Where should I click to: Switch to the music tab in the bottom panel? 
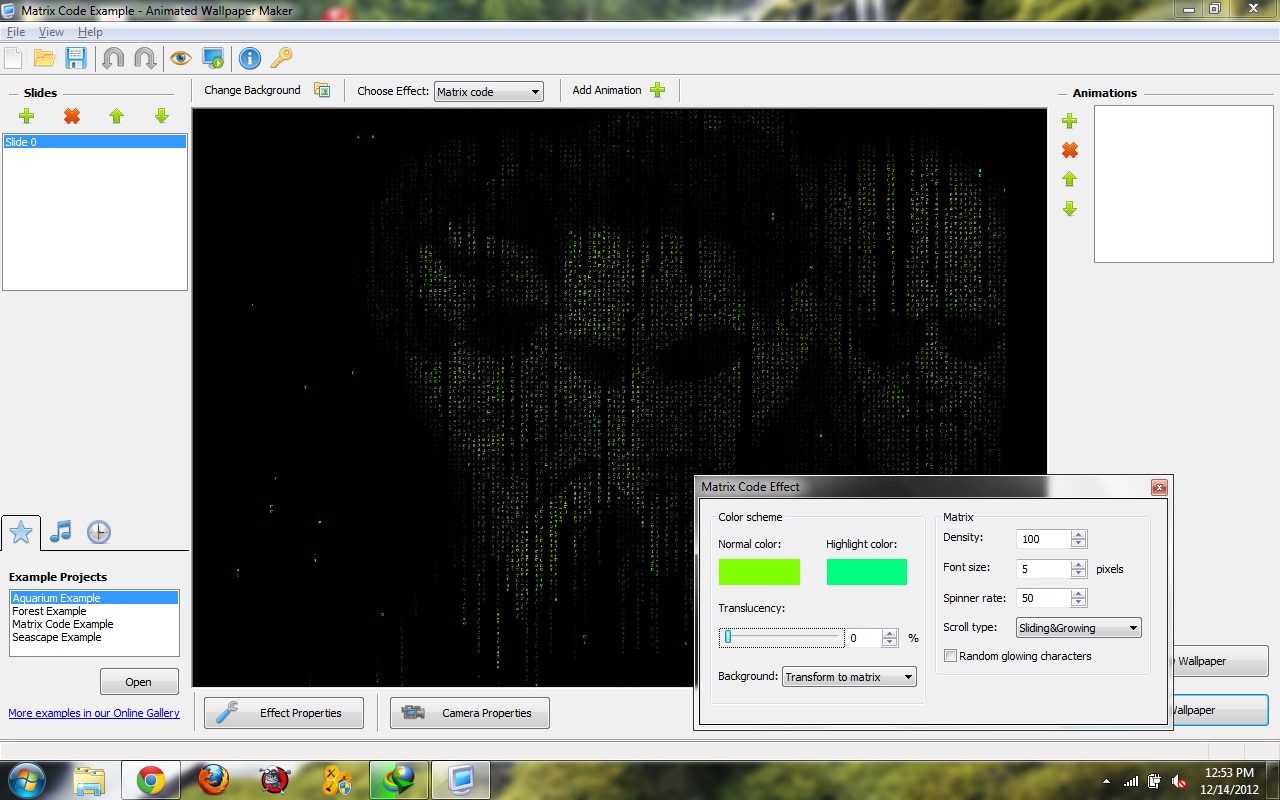pyautogui.click(x=59, y=531)
